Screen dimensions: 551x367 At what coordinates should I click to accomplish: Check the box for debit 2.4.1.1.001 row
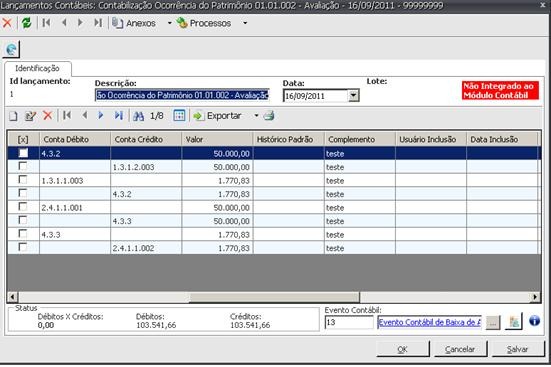tap(23, 207)
